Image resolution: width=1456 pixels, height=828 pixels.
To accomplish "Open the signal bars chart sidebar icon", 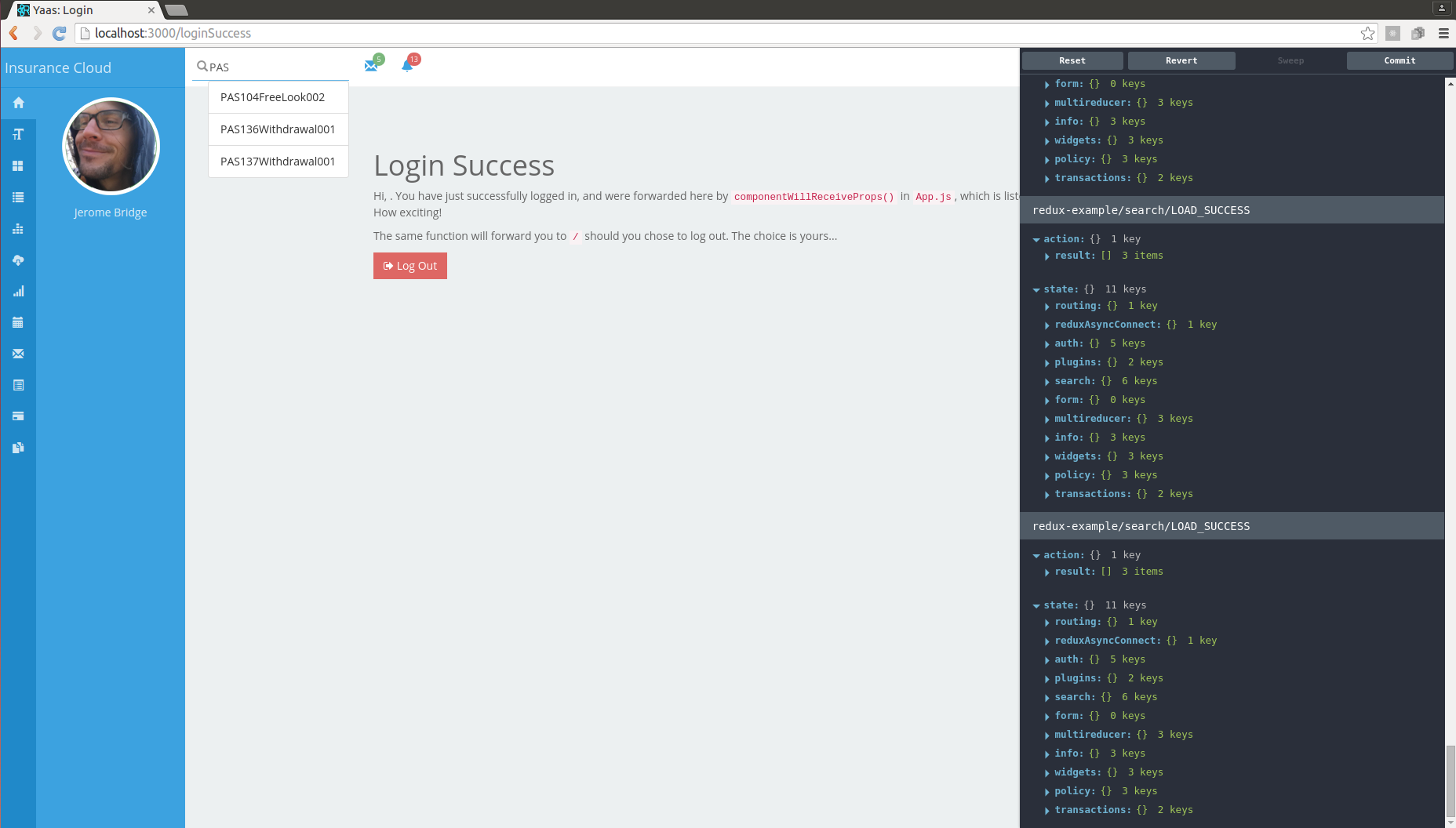I will coord(18,291).
